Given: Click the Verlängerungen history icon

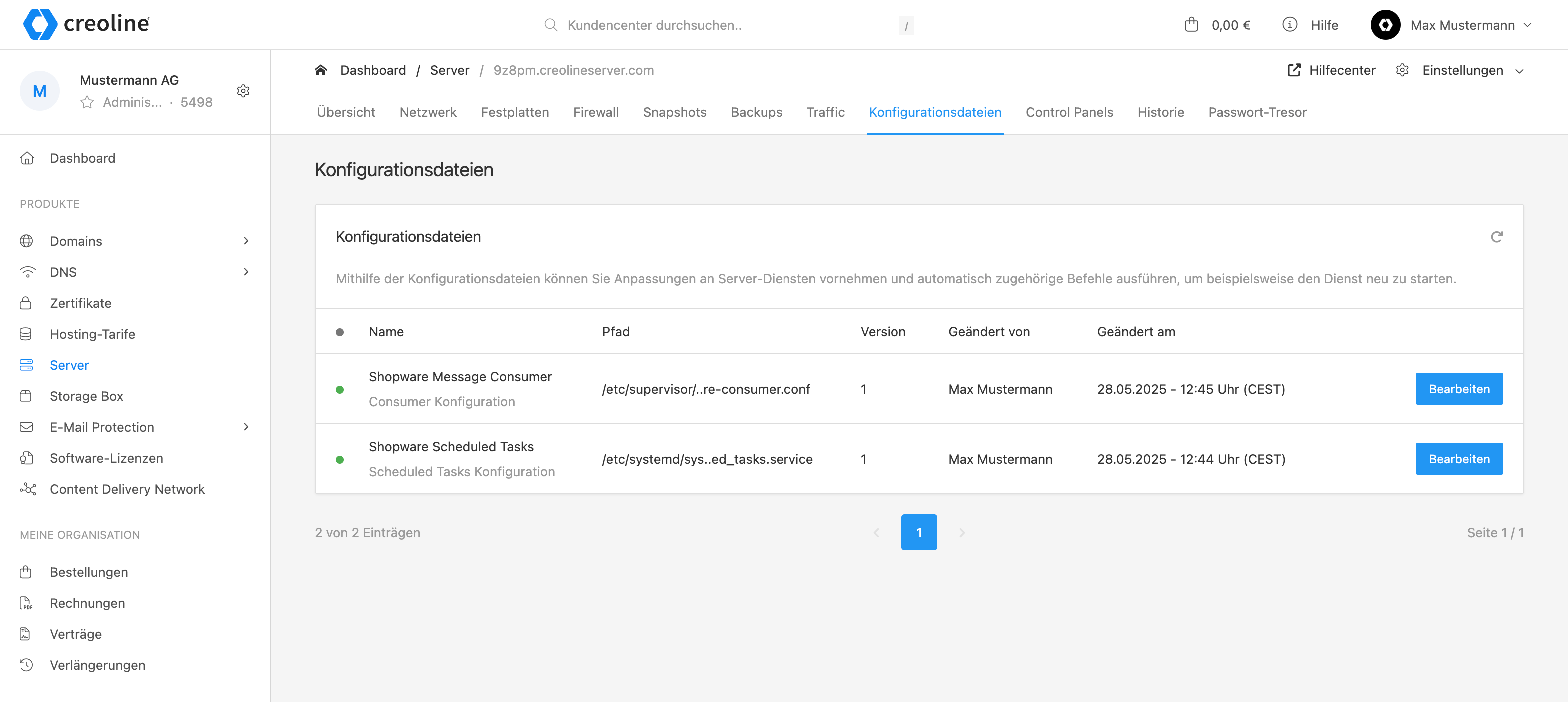Looking at the screenshot, I should (27, 665).
